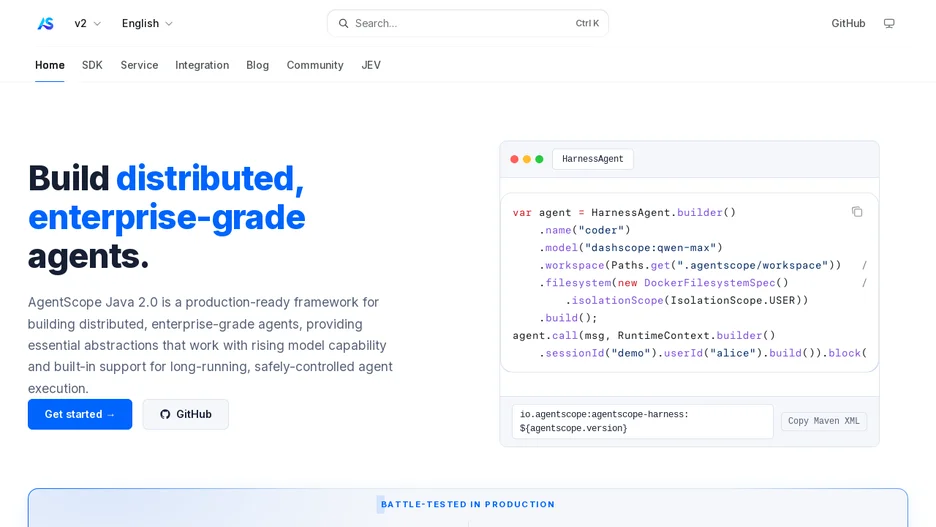Open the v2 version dropdown
936x527 pixels.
87,23
